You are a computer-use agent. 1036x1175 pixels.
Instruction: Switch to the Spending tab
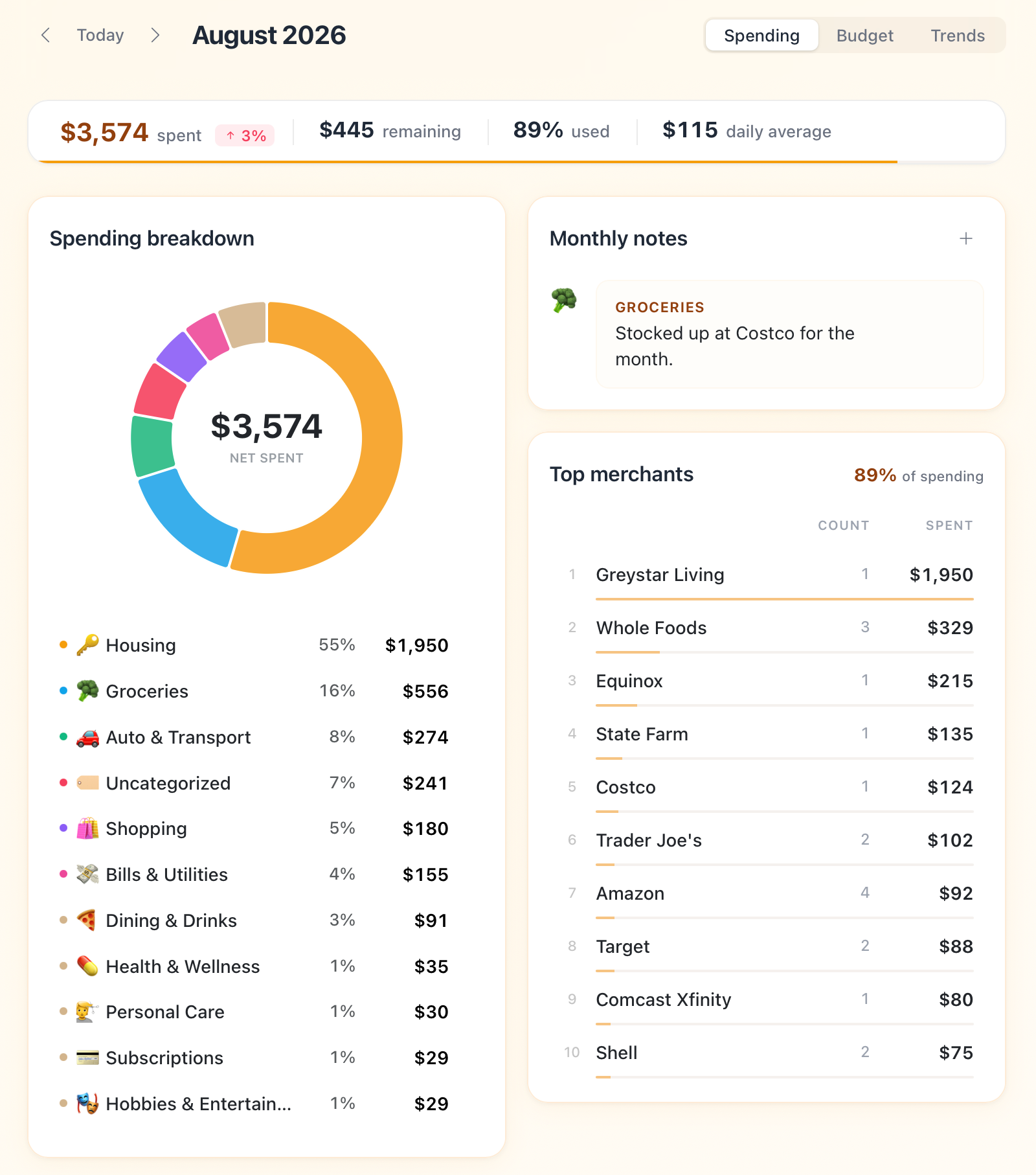(761, 35)
